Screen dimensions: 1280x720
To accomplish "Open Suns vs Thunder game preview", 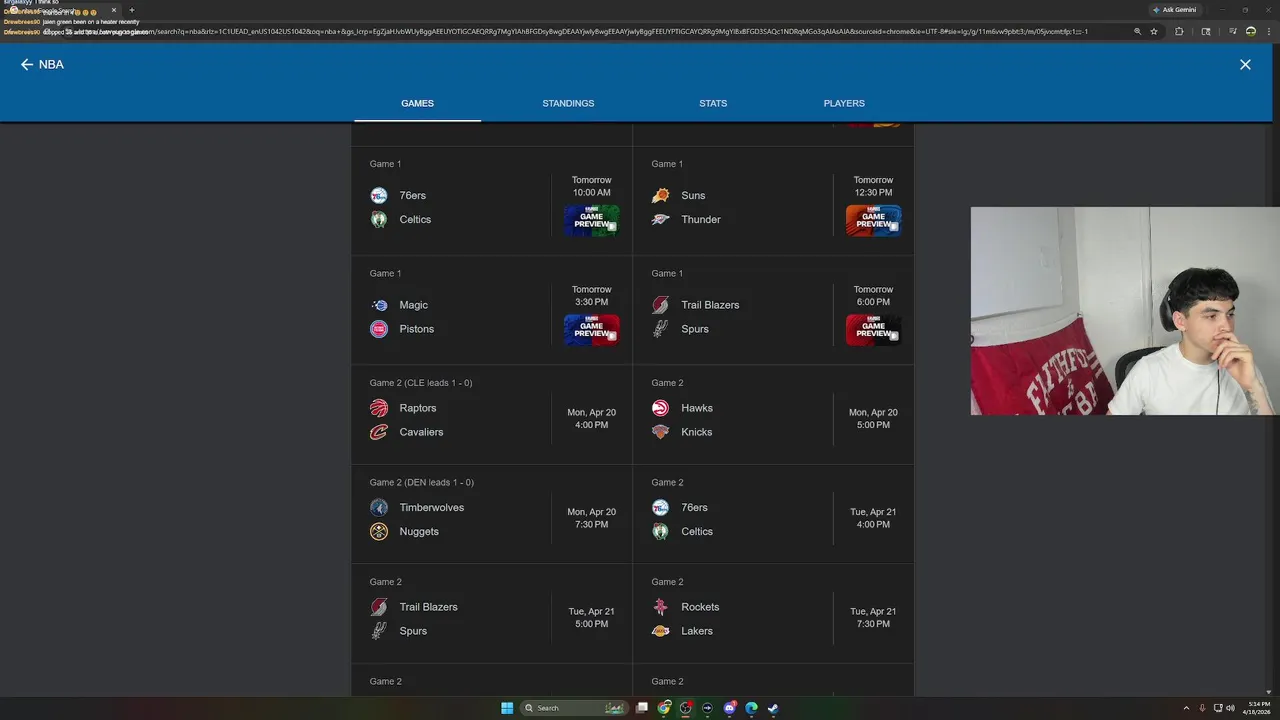I will (873, 220).
